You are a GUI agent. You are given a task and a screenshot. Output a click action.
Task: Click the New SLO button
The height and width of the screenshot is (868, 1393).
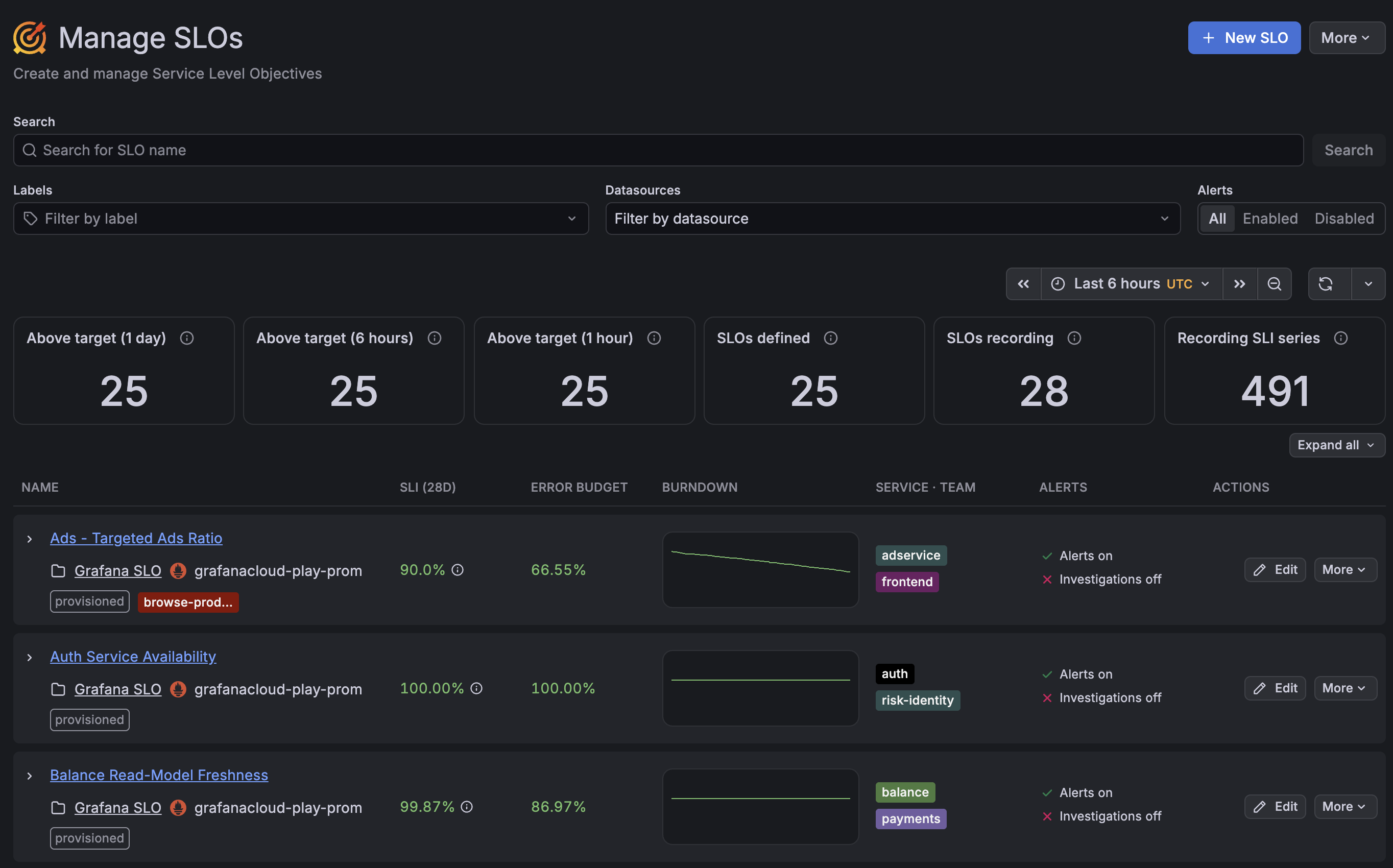pyautogui.click(x=1244, y=38)
